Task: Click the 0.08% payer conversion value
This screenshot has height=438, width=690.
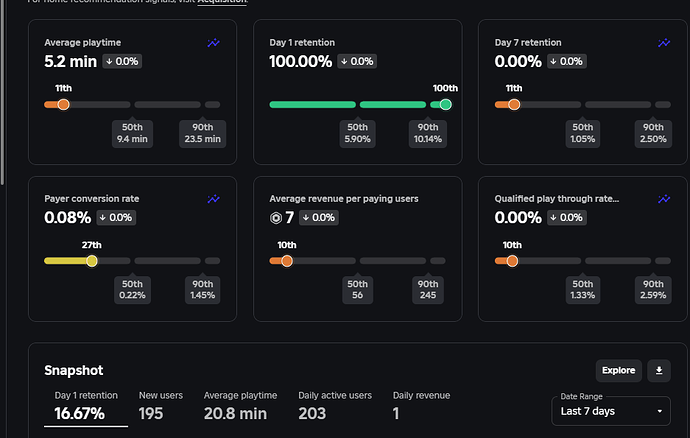Action: tap(67, 217)
